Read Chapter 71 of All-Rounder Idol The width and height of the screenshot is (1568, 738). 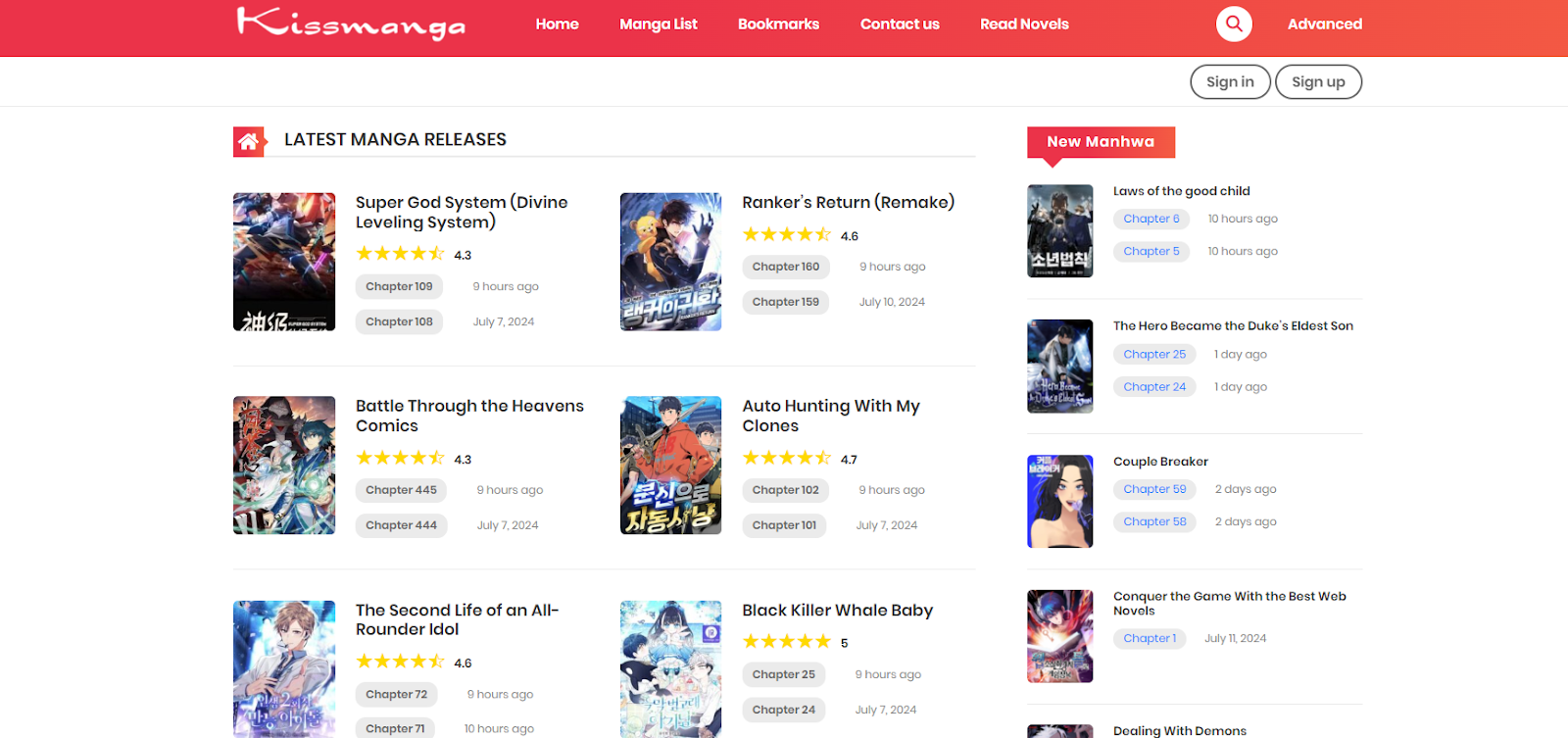395,728
